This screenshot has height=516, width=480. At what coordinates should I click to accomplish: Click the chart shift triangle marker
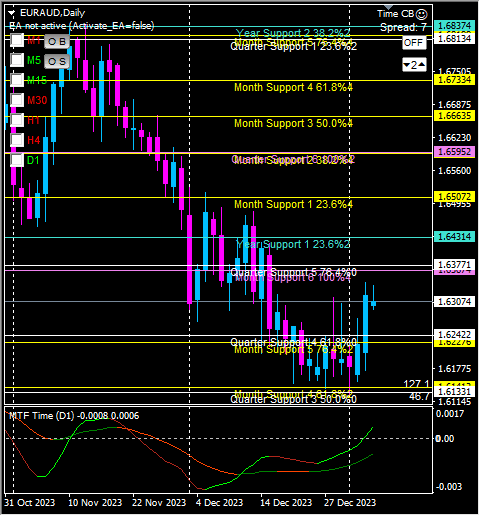pos(388,7)
